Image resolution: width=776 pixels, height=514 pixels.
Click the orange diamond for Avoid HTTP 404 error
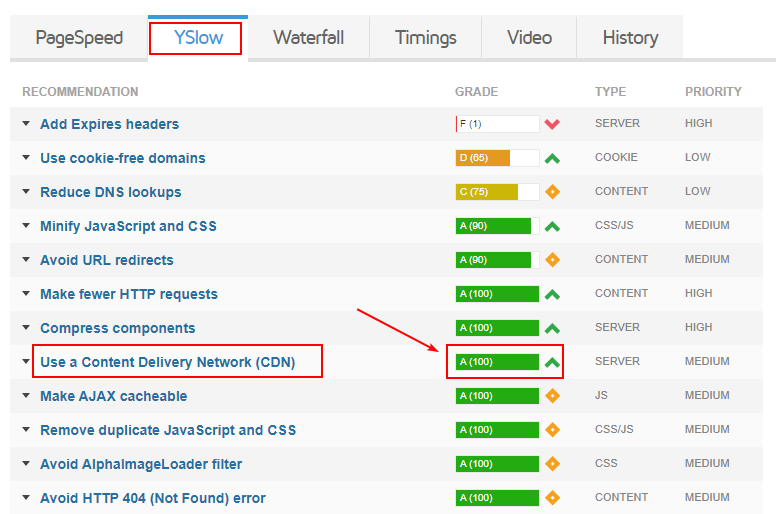tap(552, 498)
